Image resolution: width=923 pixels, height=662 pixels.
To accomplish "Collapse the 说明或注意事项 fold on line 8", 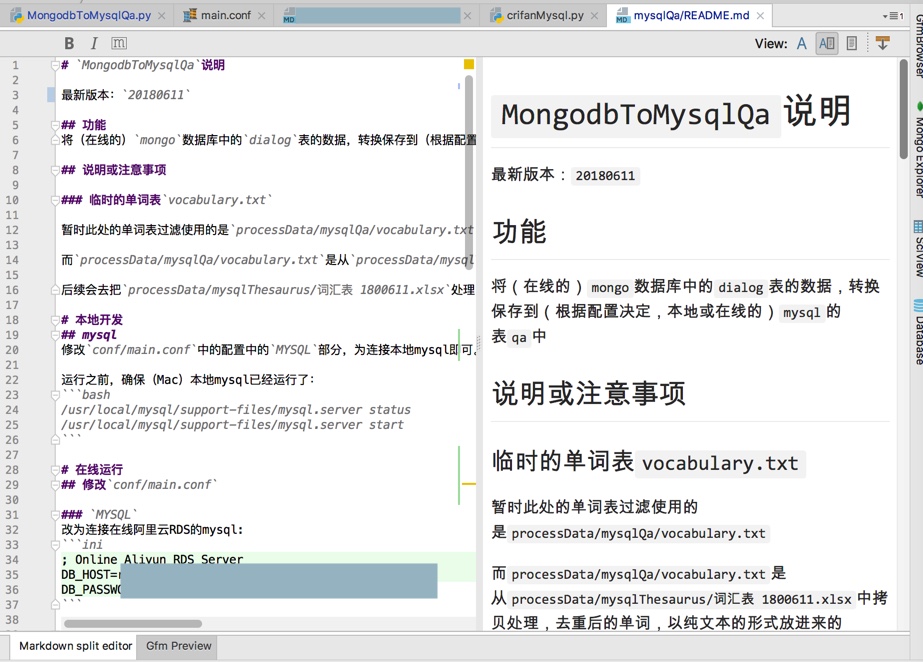I will click(55, 170).
